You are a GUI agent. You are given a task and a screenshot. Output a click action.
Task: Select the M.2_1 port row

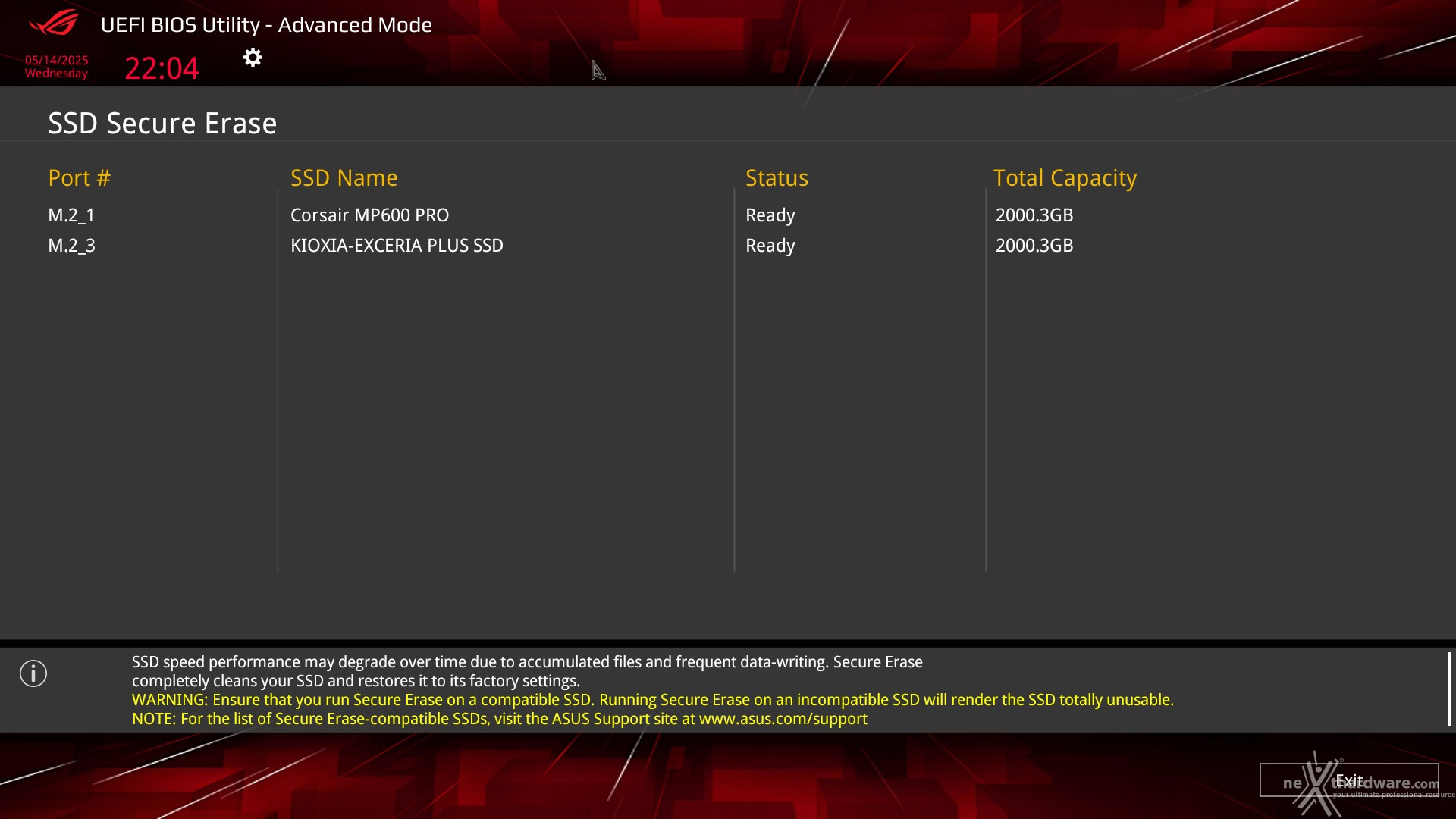[x=71, y=215]
